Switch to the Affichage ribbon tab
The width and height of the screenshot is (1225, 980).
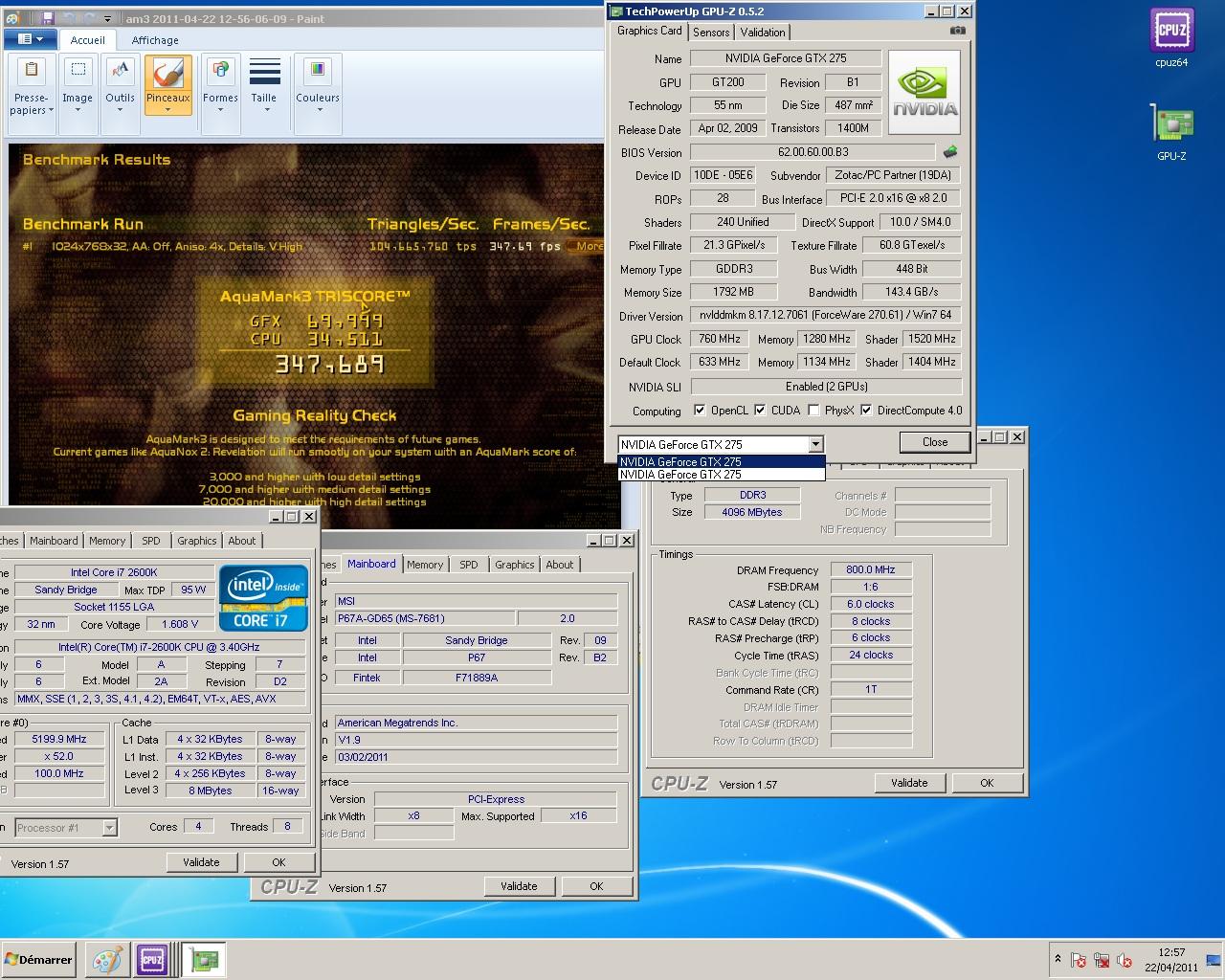coord(155,40)
